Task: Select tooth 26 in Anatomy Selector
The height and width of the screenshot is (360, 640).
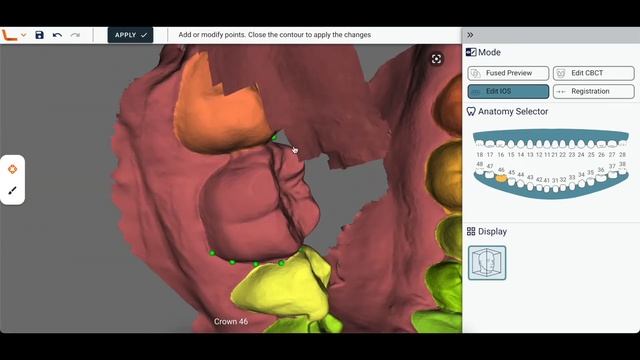Action: 601,144
